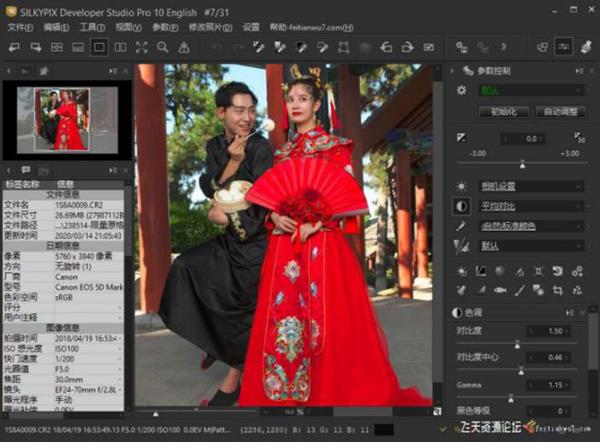Expand the 平均对比 tone dropdown
This screenshot has width=600, height=442.
(x=530, y=206)
